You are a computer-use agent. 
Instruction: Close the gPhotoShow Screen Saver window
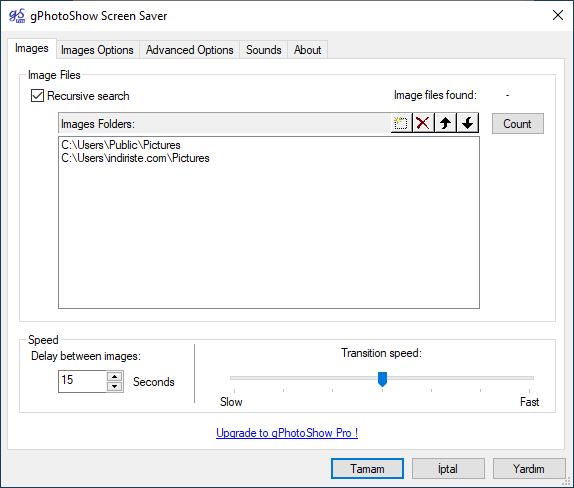[558, 15]
